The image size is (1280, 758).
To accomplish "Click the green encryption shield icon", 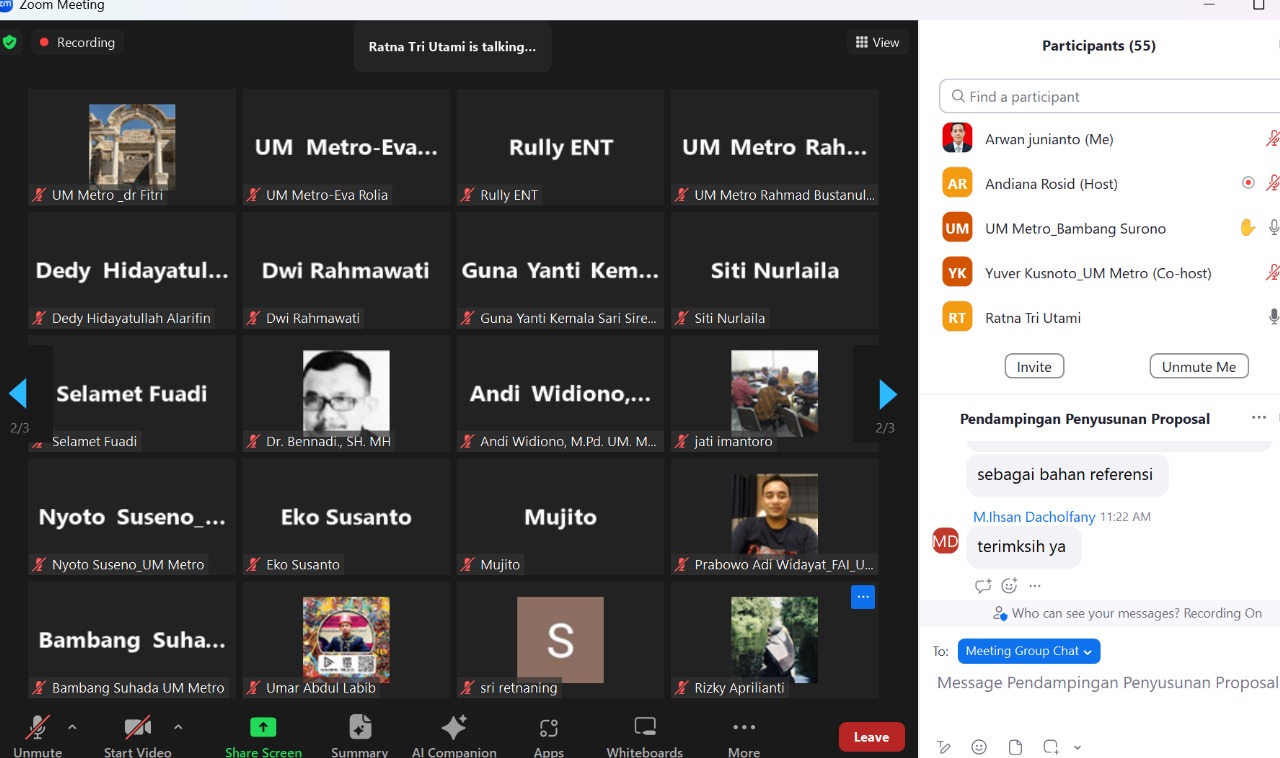I will tap(10, 42).
